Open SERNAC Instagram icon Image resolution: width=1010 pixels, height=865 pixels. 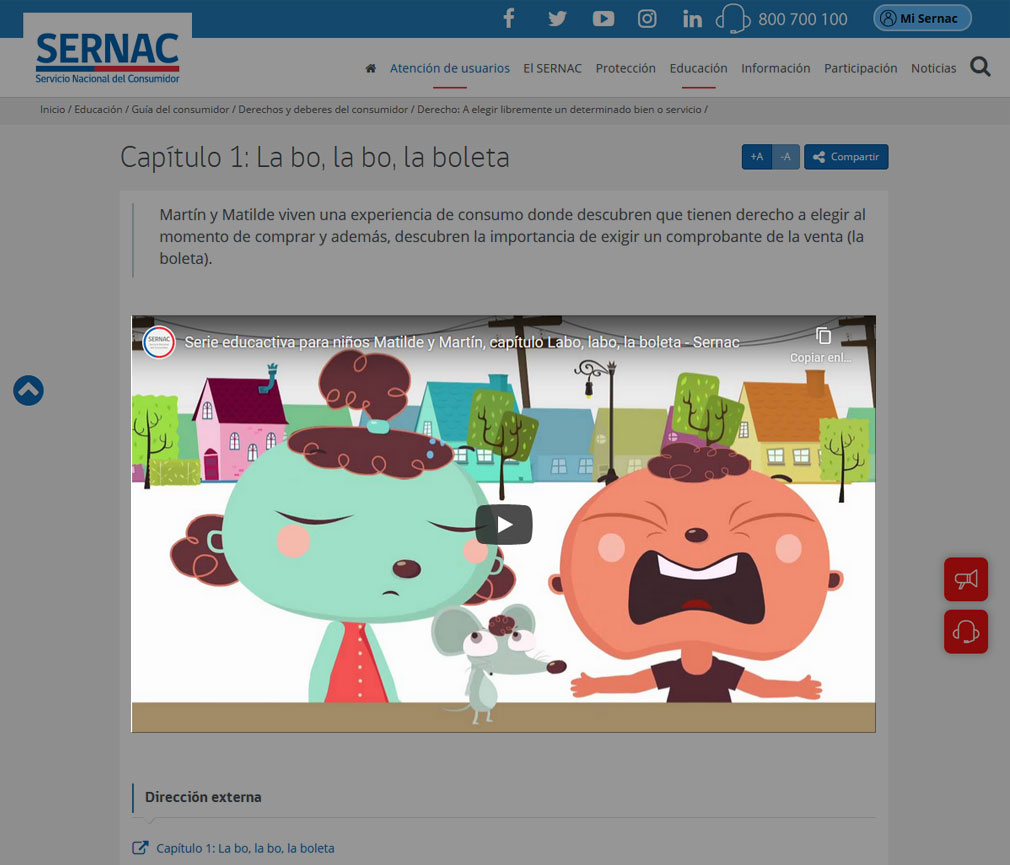647,18
